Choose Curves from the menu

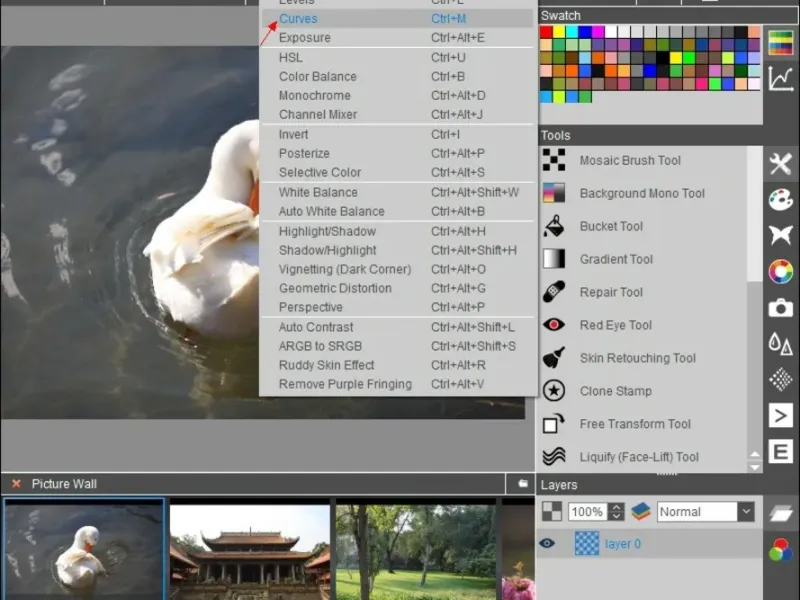point(298,18)
